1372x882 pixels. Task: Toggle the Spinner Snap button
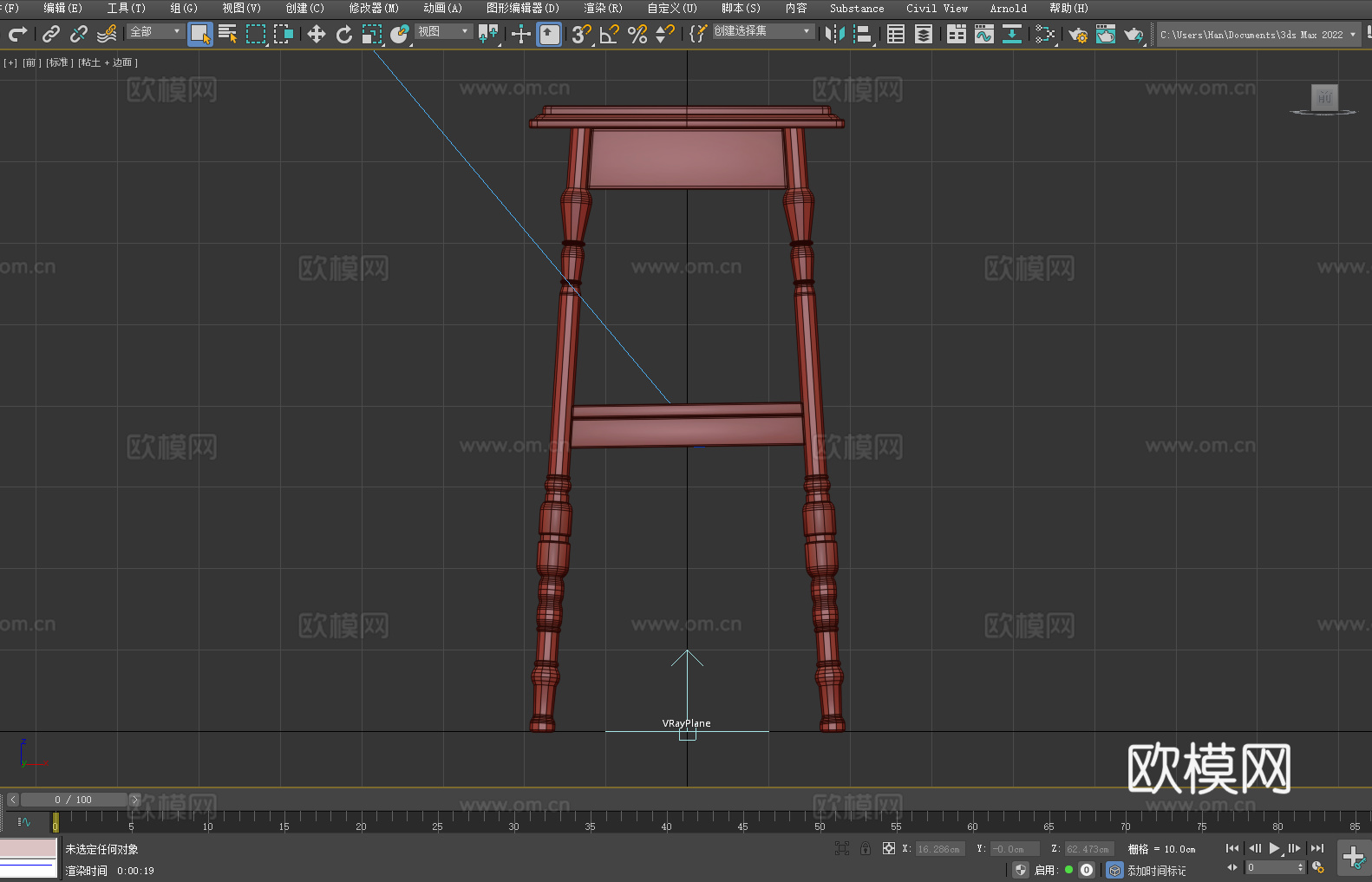tap(665, 34)
